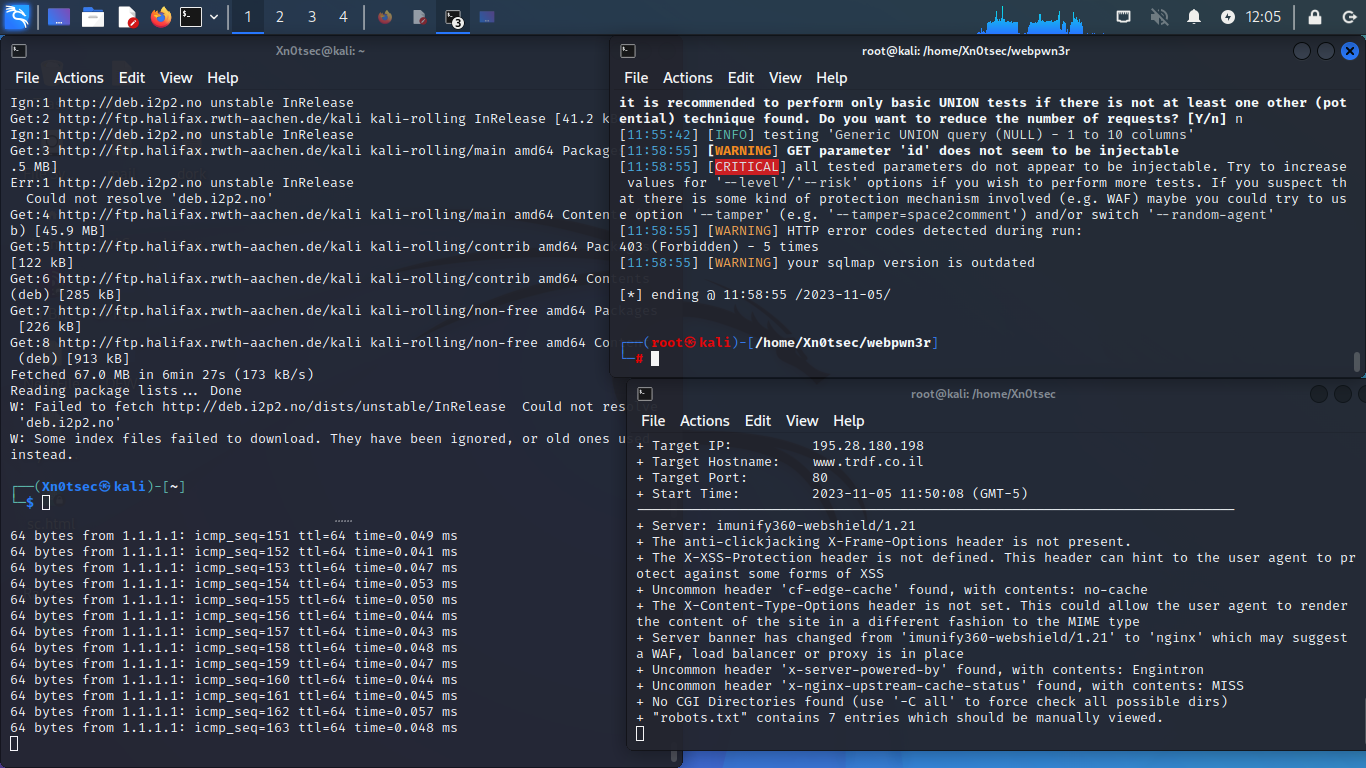Click 'Fetched 67.0 MB in 6min 27s' line
1366x768 pixels.
(162, 375)
